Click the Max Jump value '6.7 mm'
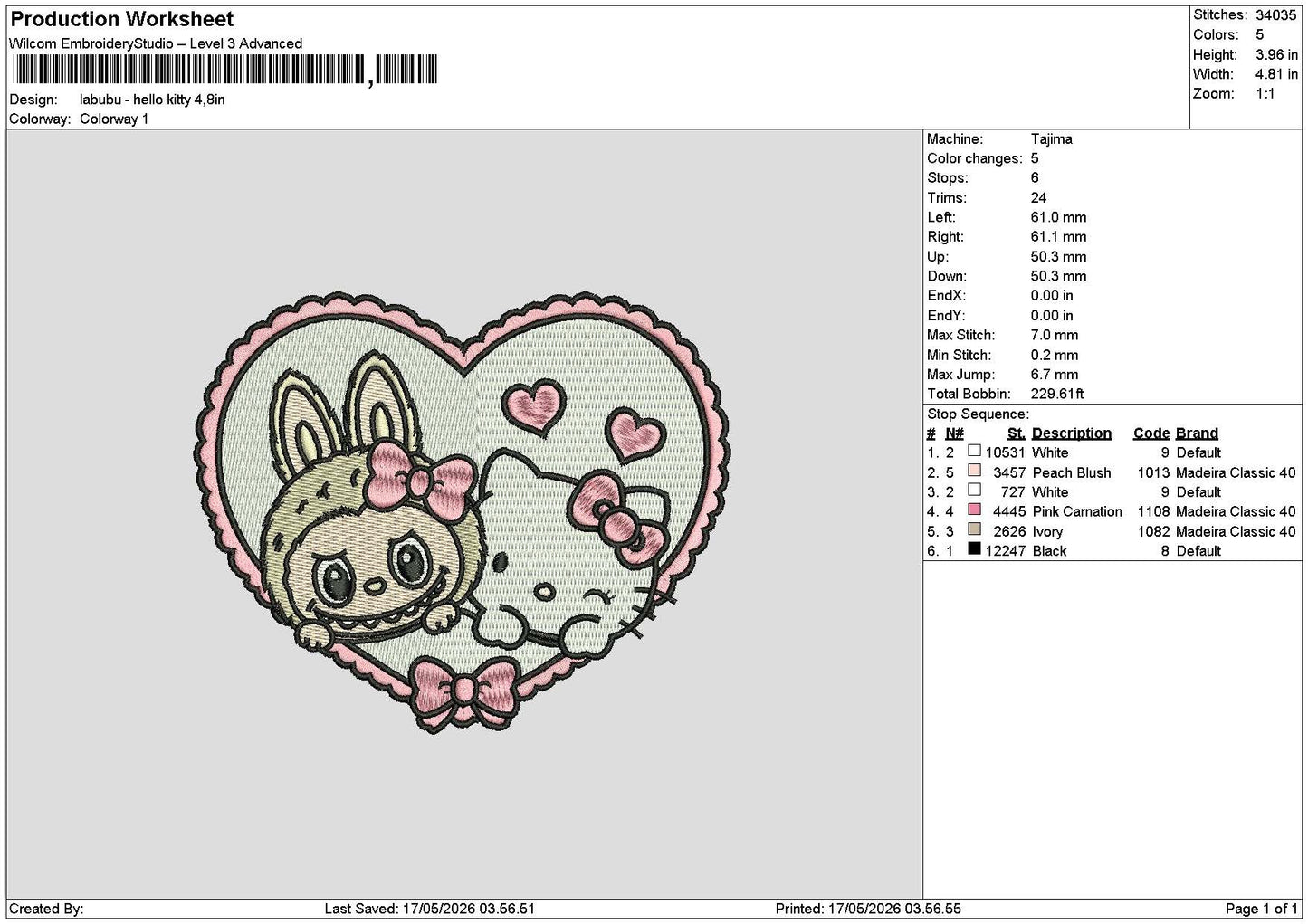This screenshot has width=1308, height=924. (x=1055, y=375)
